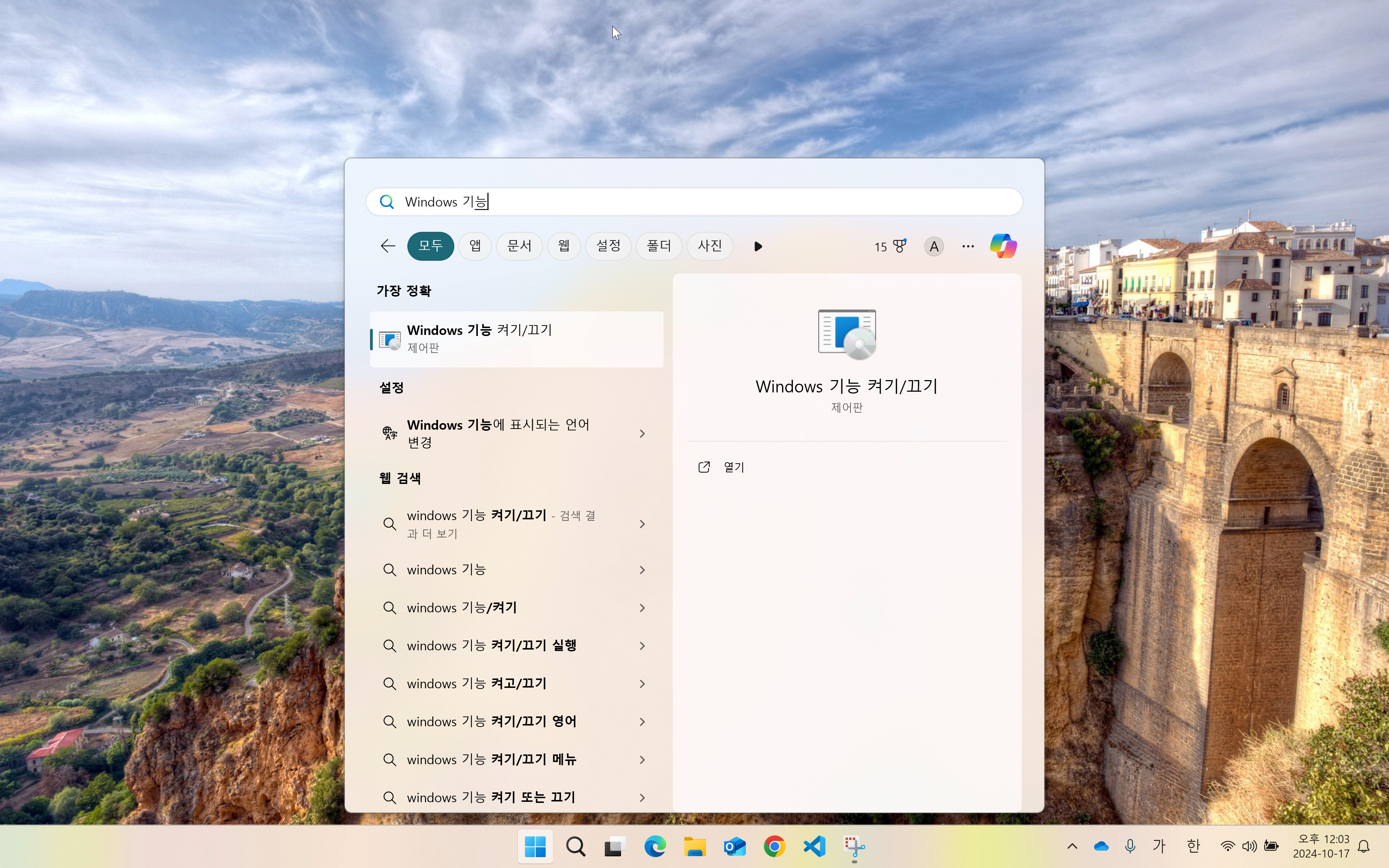Click the OneDrive cloud icon in the tray
Image resolution: width=1389 pixels, height=868 pixels.
point(1100,846)
